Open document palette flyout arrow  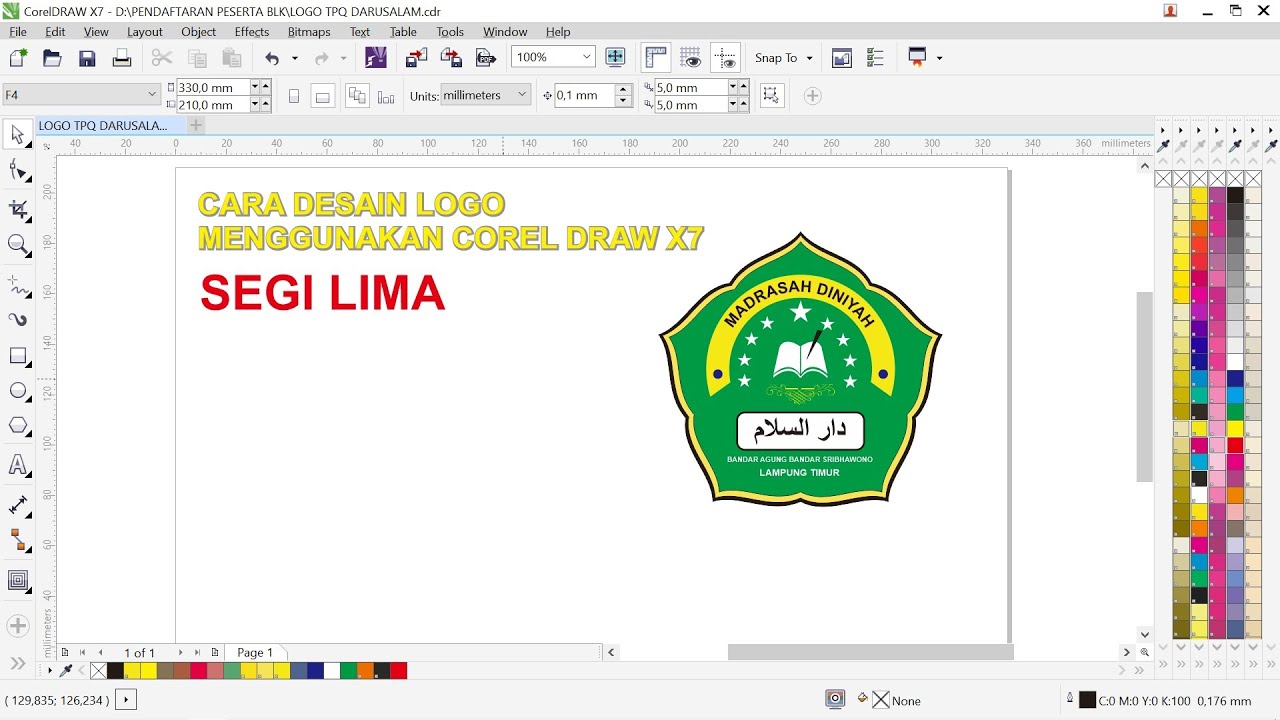pos(50,670)
